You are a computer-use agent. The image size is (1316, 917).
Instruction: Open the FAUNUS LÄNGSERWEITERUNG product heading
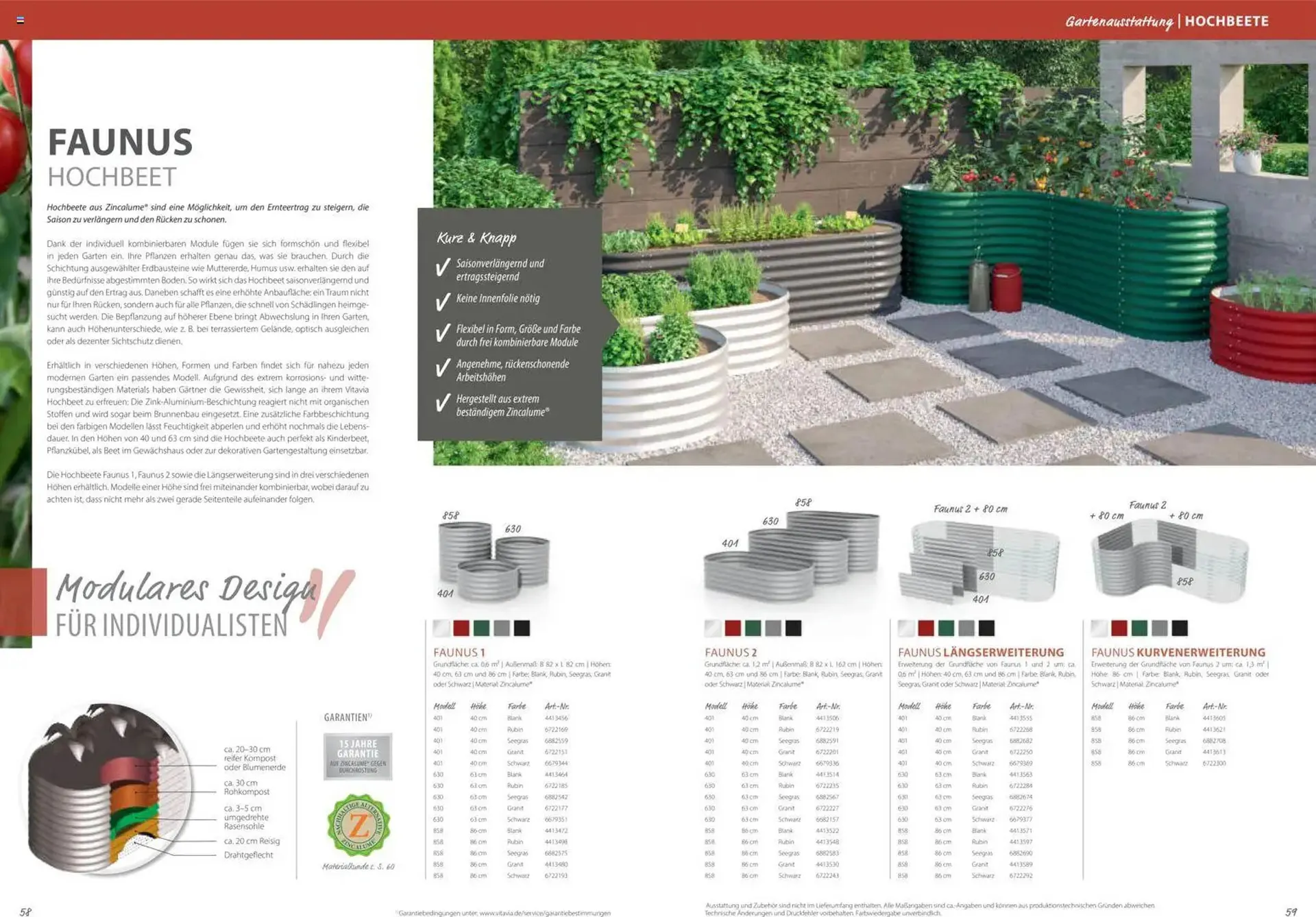pyautogui.click(x=980, y=652)
